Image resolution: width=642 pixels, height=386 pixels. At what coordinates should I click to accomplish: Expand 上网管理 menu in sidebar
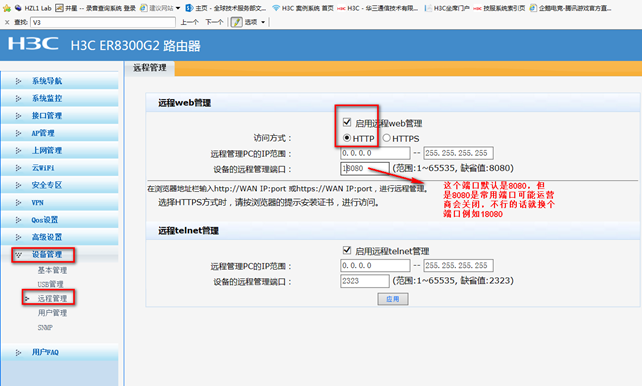(x=60, y=150)
